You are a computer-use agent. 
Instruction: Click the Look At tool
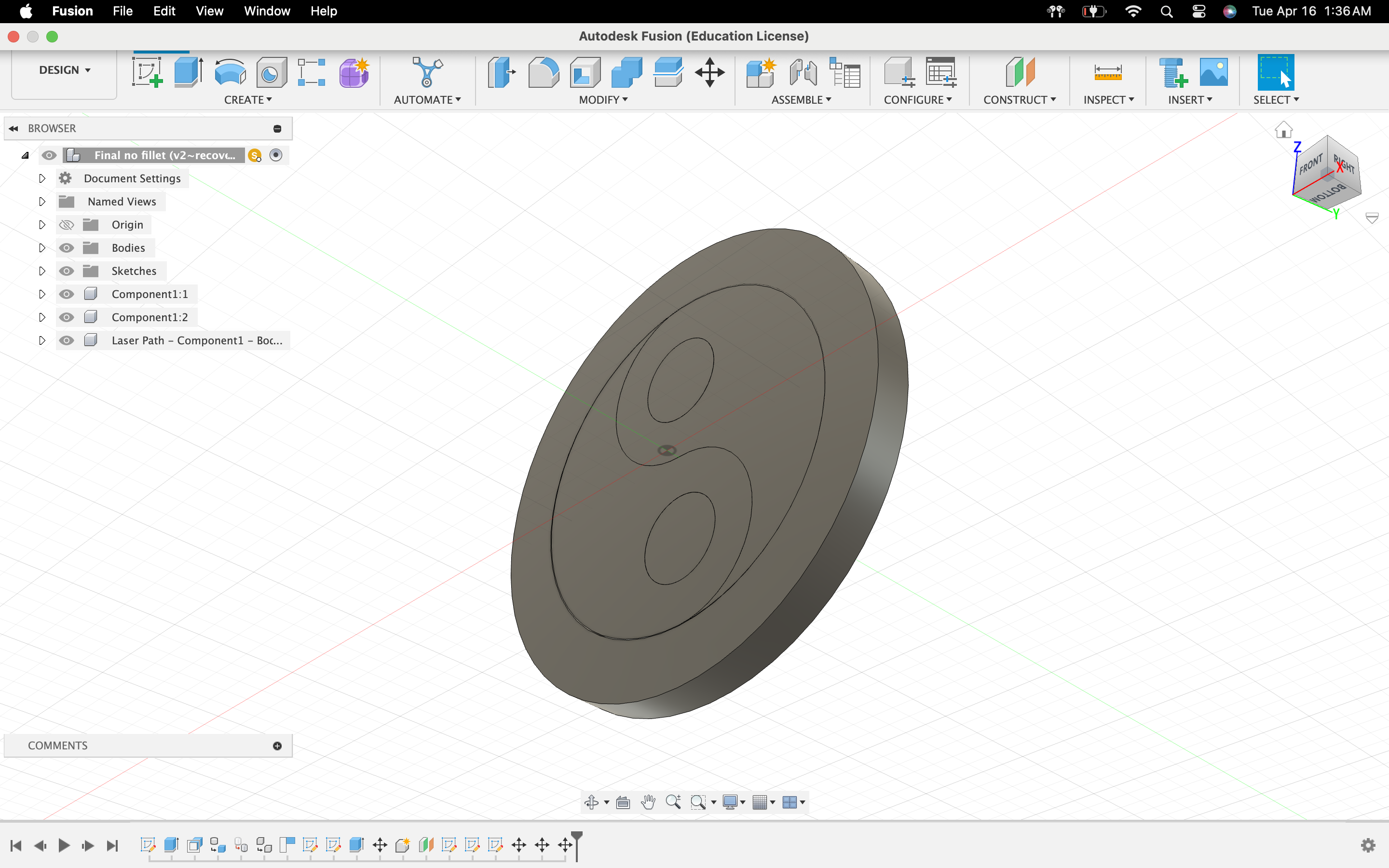(623, 802)
